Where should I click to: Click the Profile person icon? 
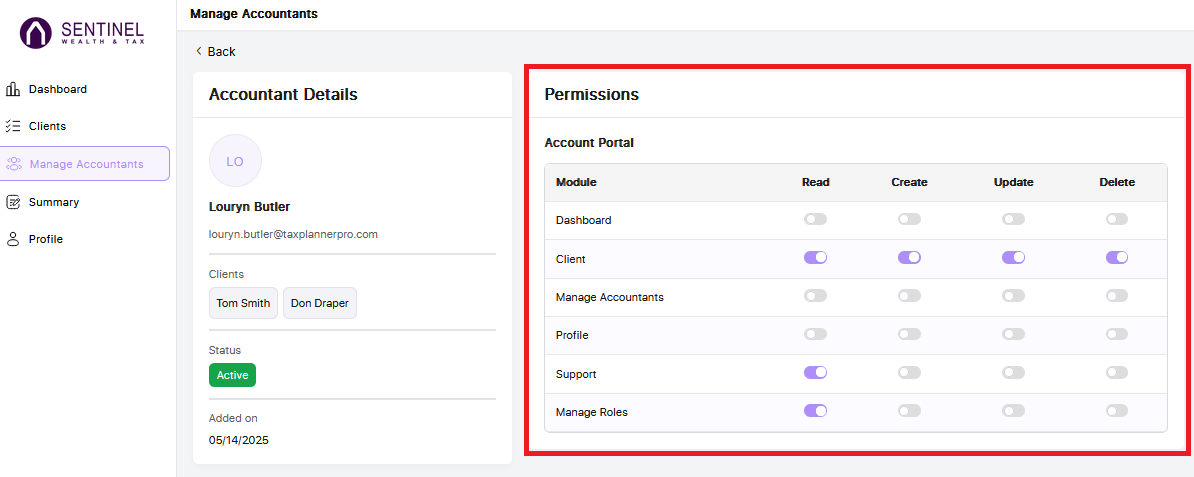point(13,239)
